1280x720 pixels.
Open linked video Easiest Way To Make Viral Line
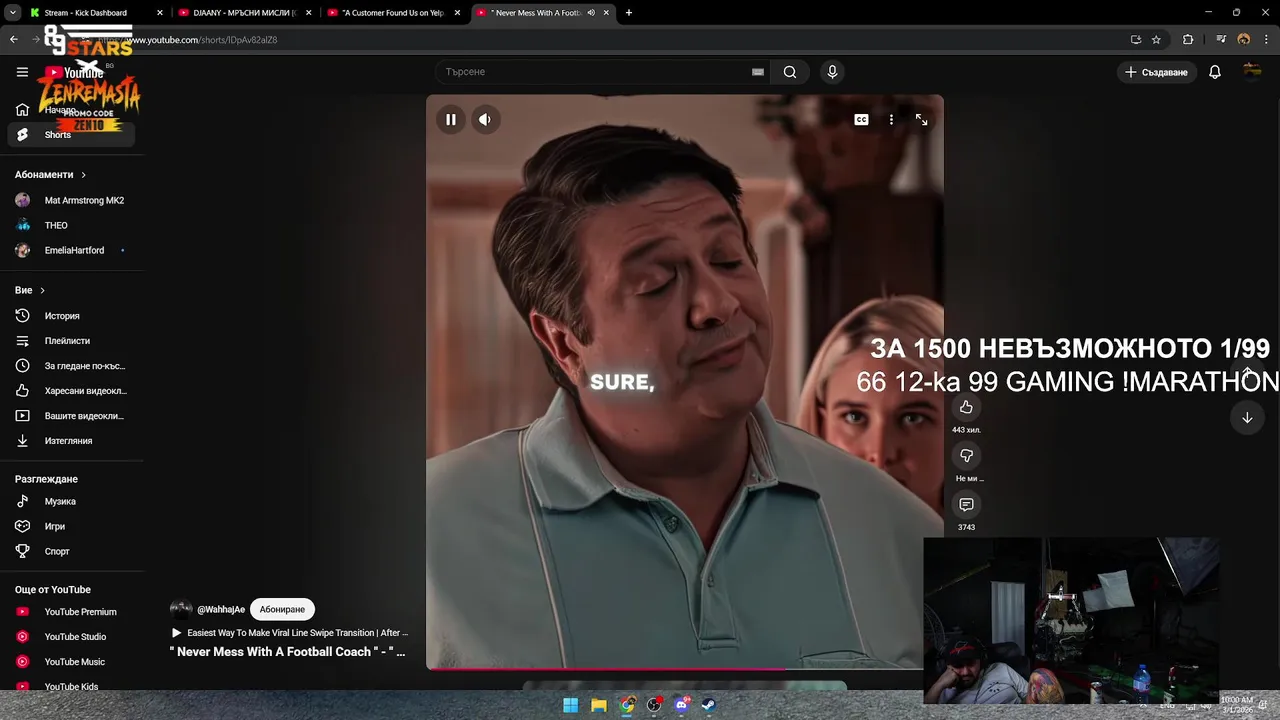click(290, 633)
